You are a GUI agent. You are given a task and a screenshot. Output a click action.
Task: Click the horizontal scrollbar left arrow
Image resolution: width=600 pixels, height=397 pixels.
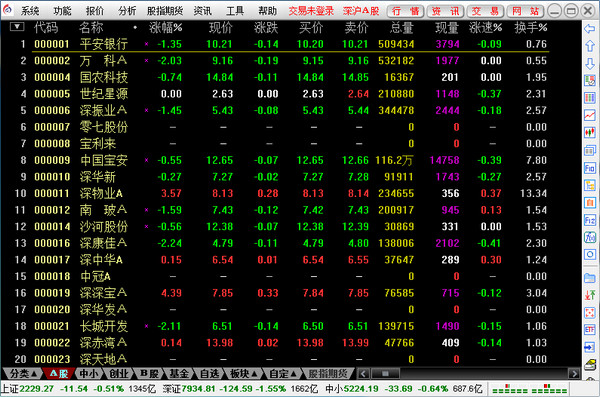[x=364, y=373]
